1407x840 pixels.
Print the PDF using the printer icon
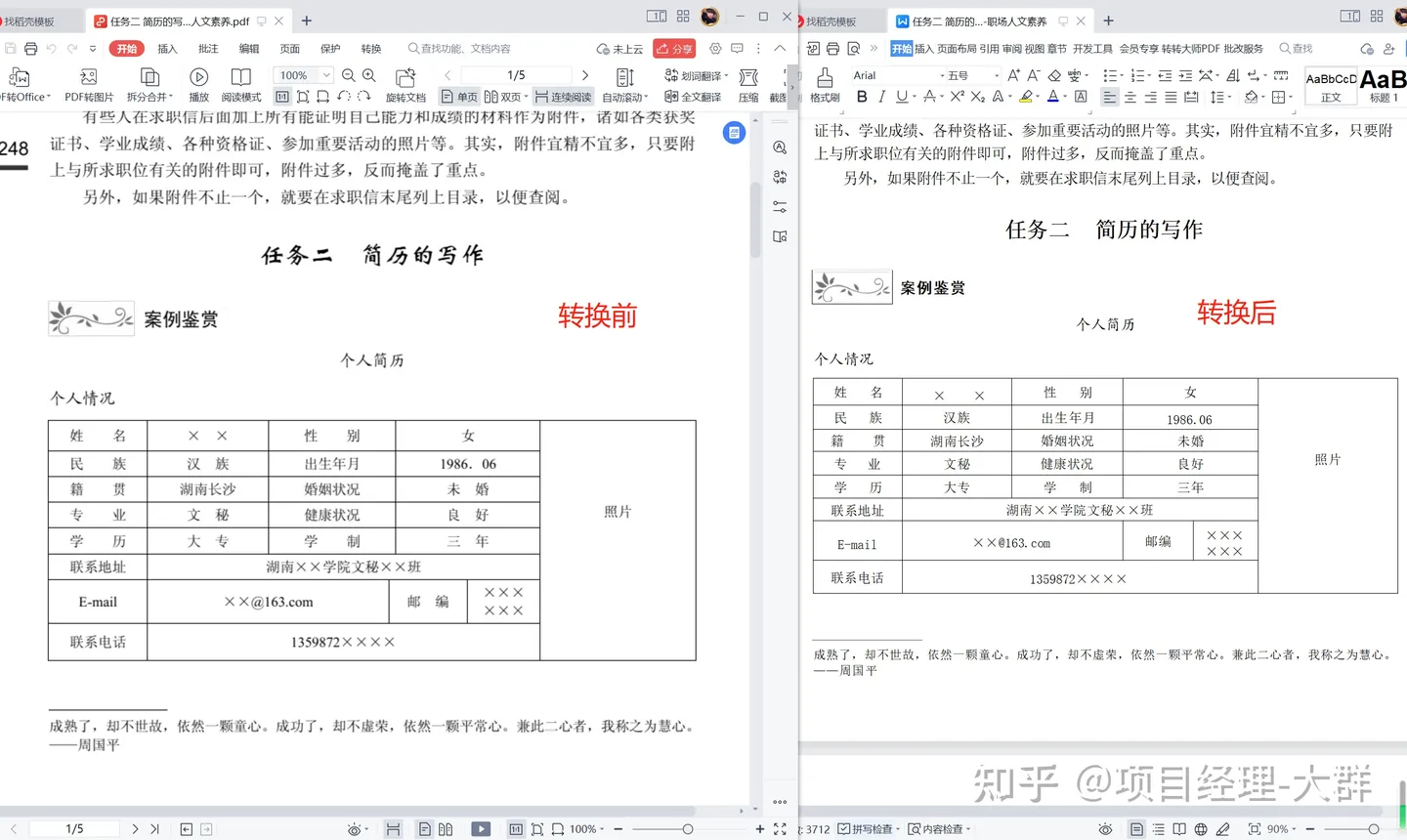[x=30, y=48]
